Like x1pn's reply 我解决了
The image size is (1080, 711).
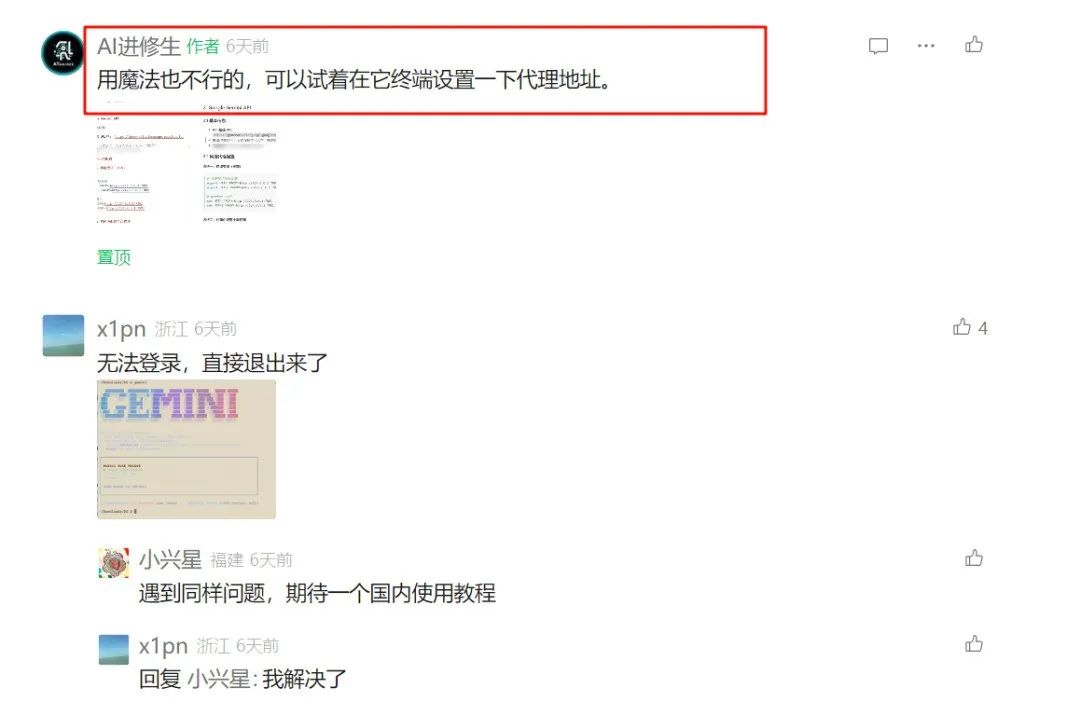pos(974,643)
